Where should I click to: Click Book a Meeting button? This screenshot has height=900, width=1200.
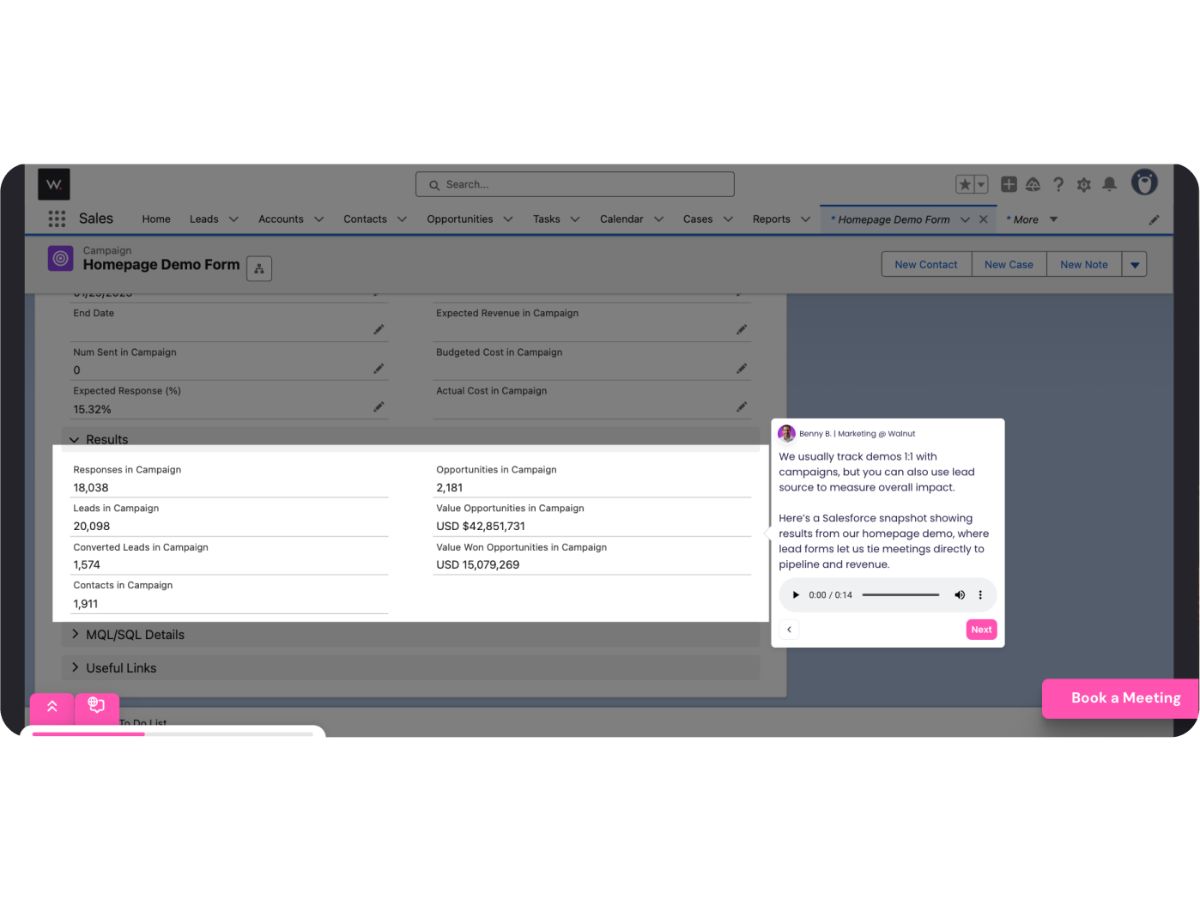click(1120, 698)
